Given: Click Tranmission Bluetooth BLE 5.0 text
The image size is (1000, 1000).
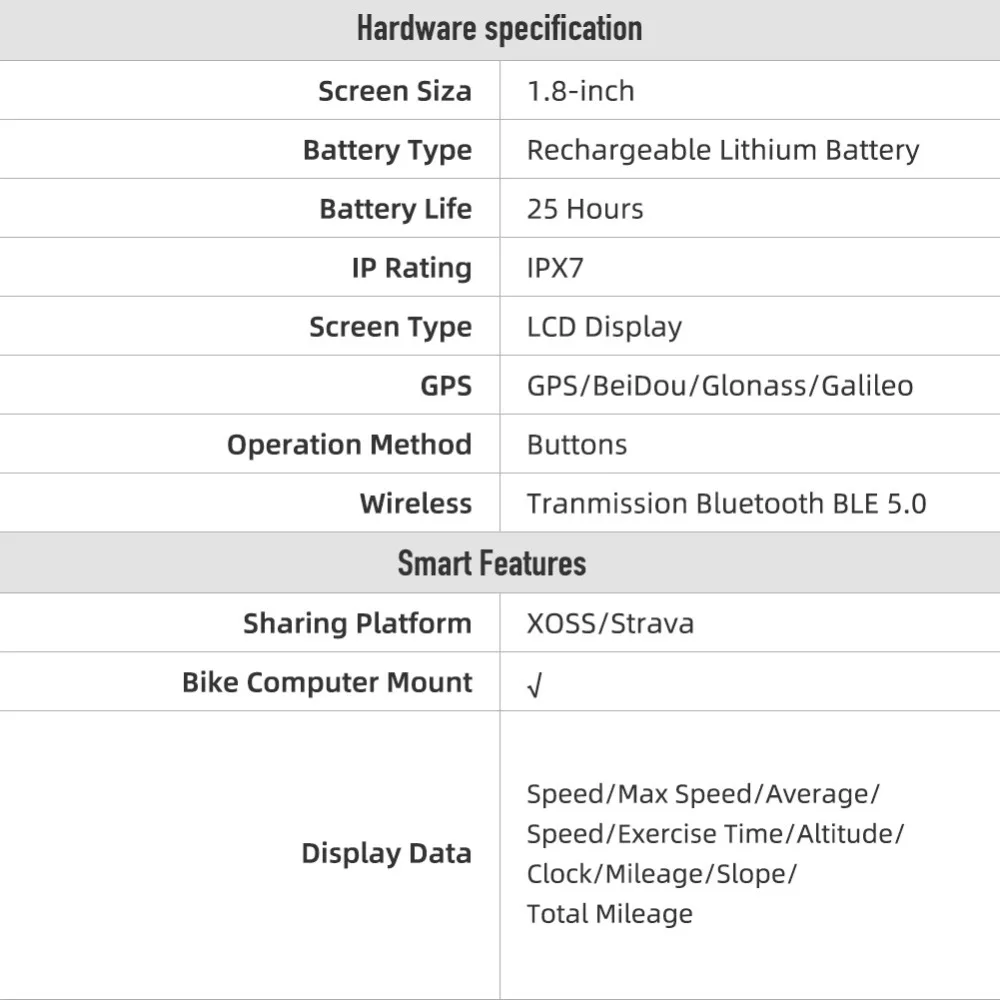Looking at the screenshot, I should coord(726,504).
